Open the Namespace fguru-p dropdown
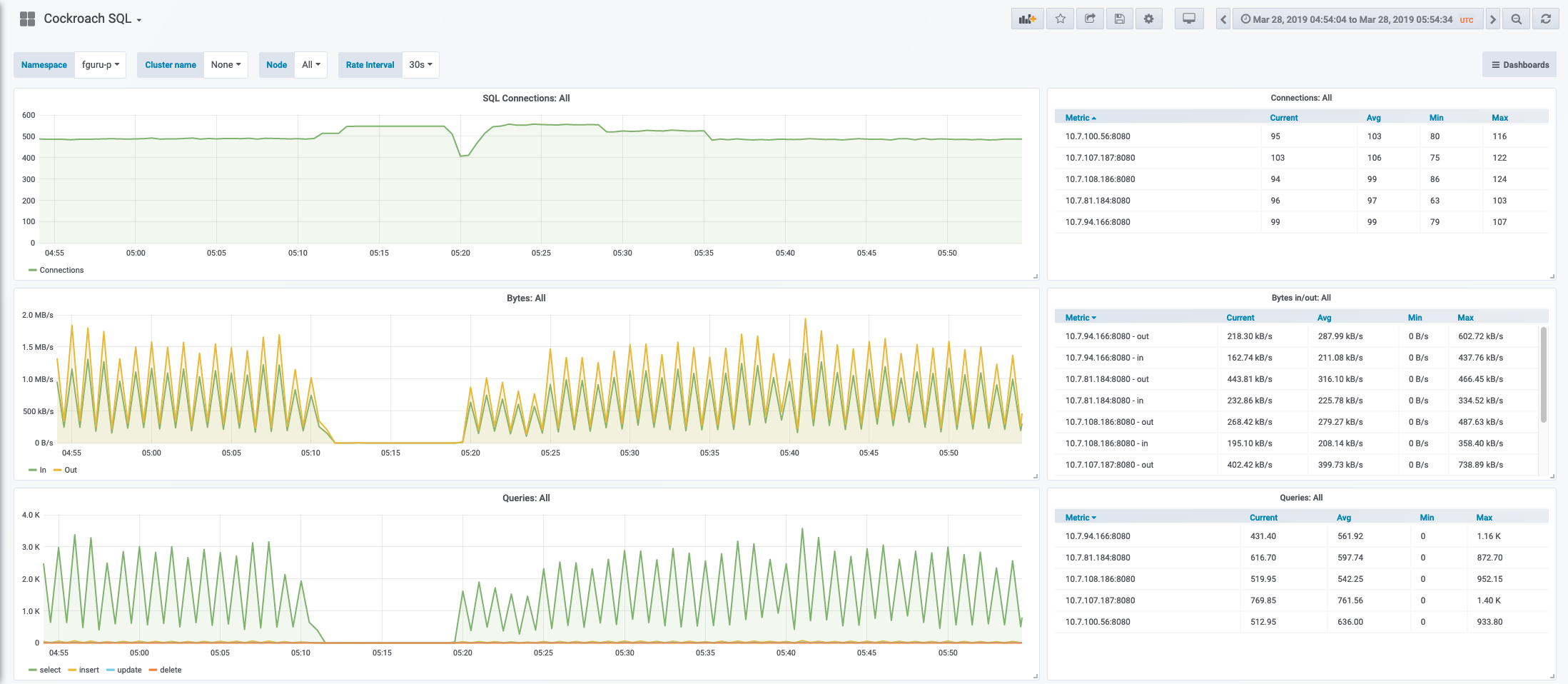1568x684 pixels. (x=100, y=65)
